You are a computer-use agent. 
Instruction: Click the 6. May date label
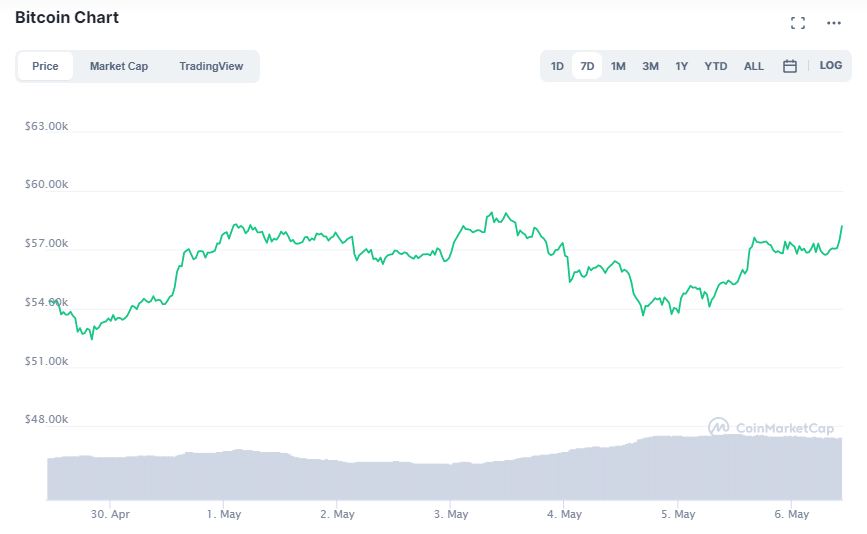[791, 514]
